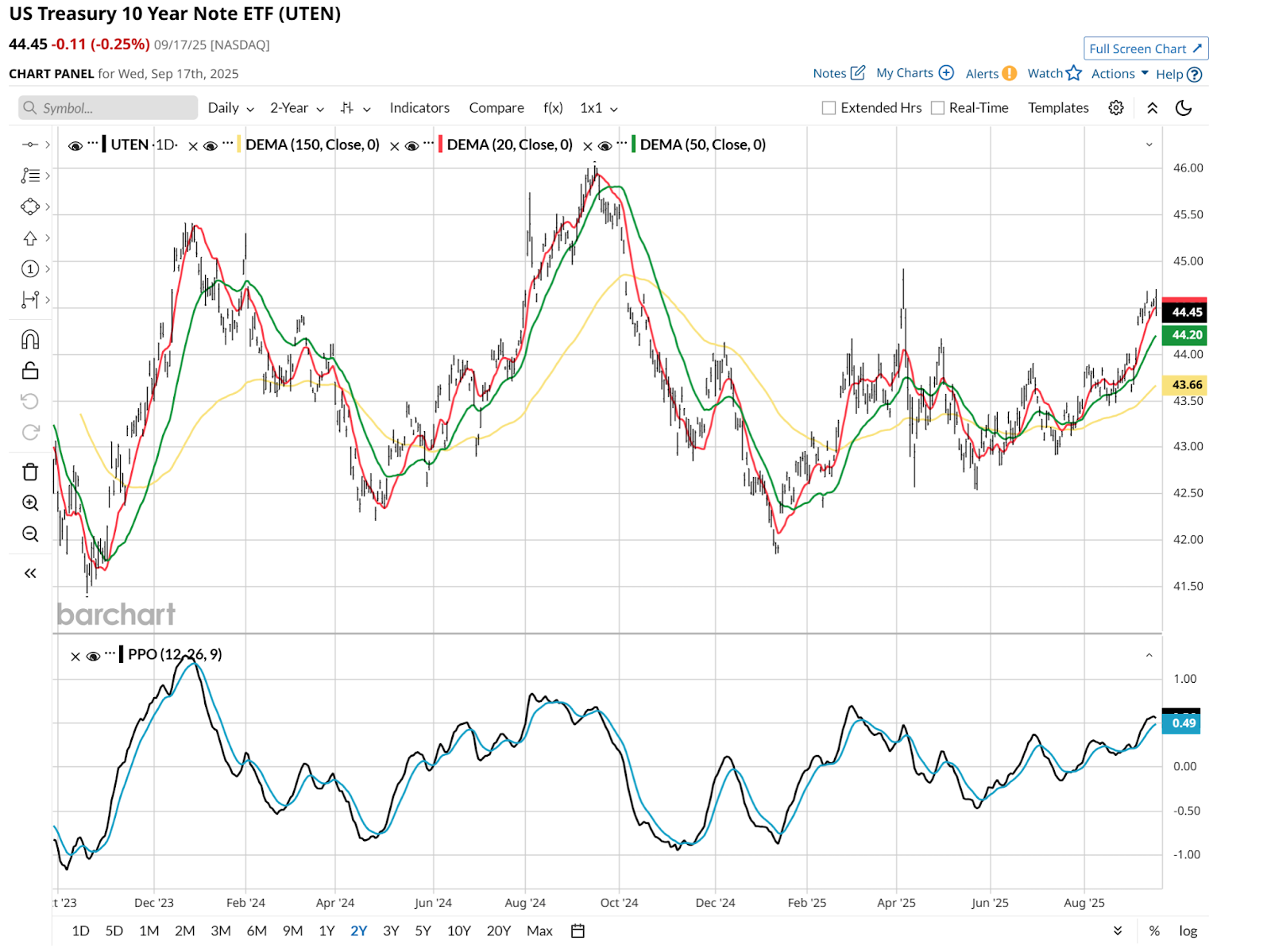Click the lock drawings padlock icon
Viewport: 1271px width, 952px height.
[x=30, y=371]
